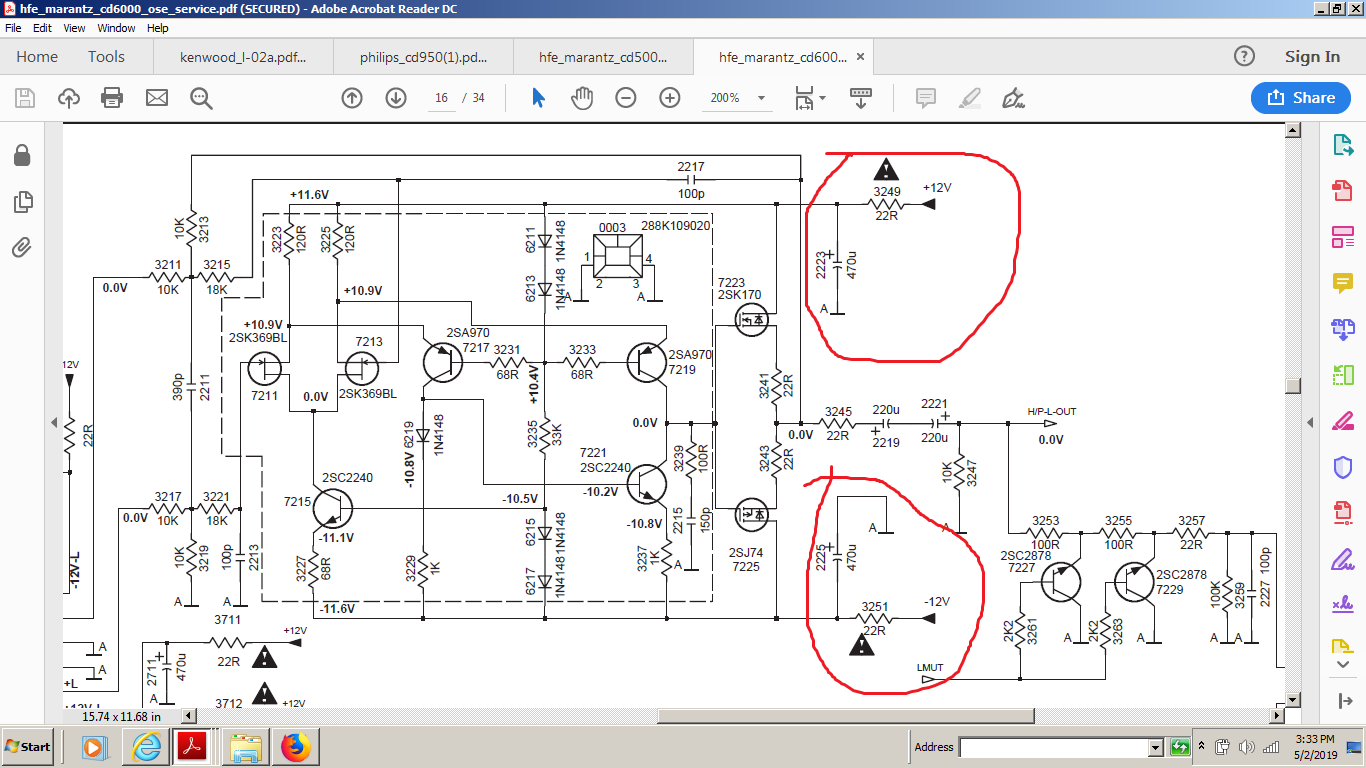
Task: Open the Window menu
Action: point(116,28)
